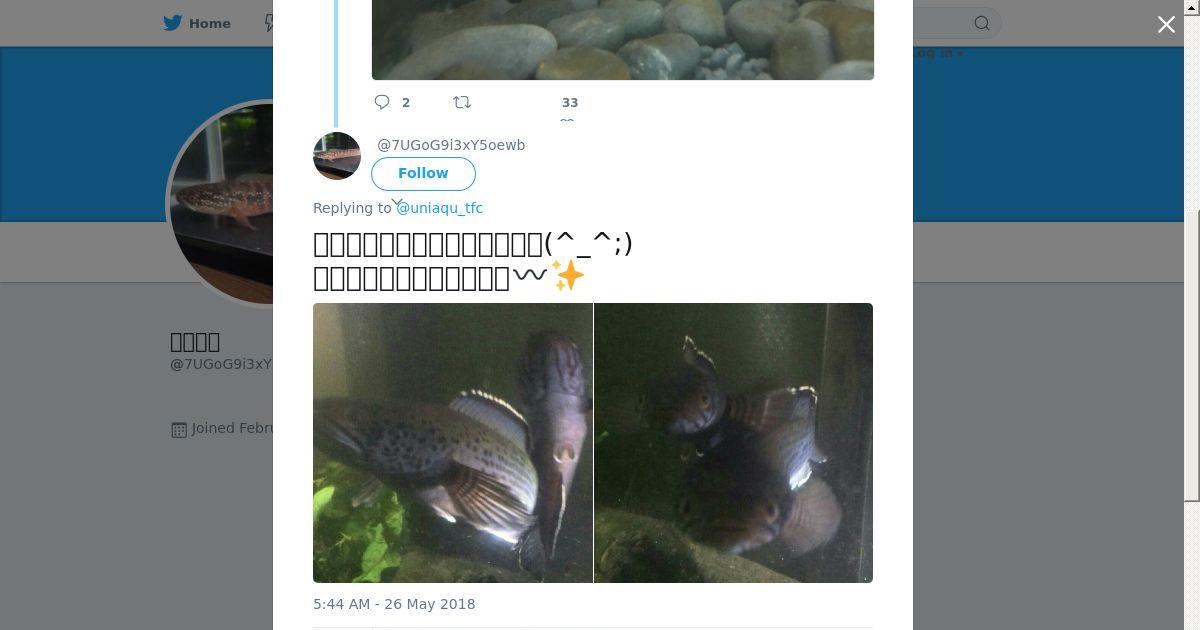This screenshot has height=630, width=1200.
Task: Click the reply speech bubble icon
Action: click(x=382, y=102)
